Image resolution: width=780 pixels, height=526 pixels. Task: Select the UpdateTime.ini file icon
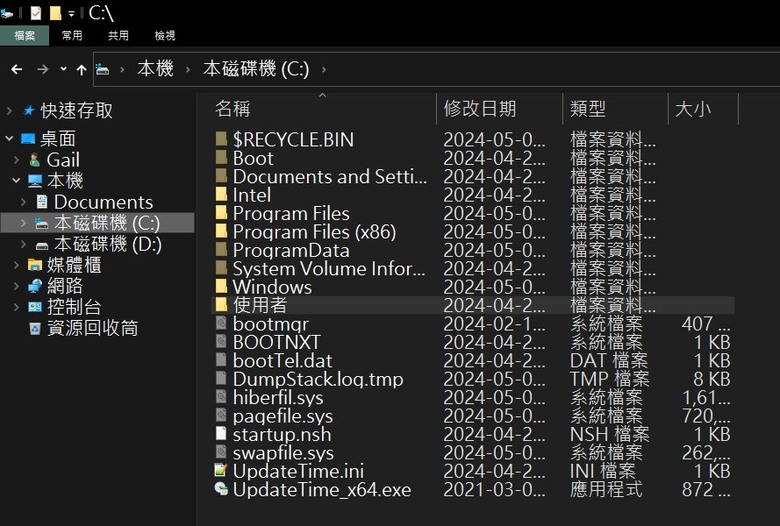point(221,470)
